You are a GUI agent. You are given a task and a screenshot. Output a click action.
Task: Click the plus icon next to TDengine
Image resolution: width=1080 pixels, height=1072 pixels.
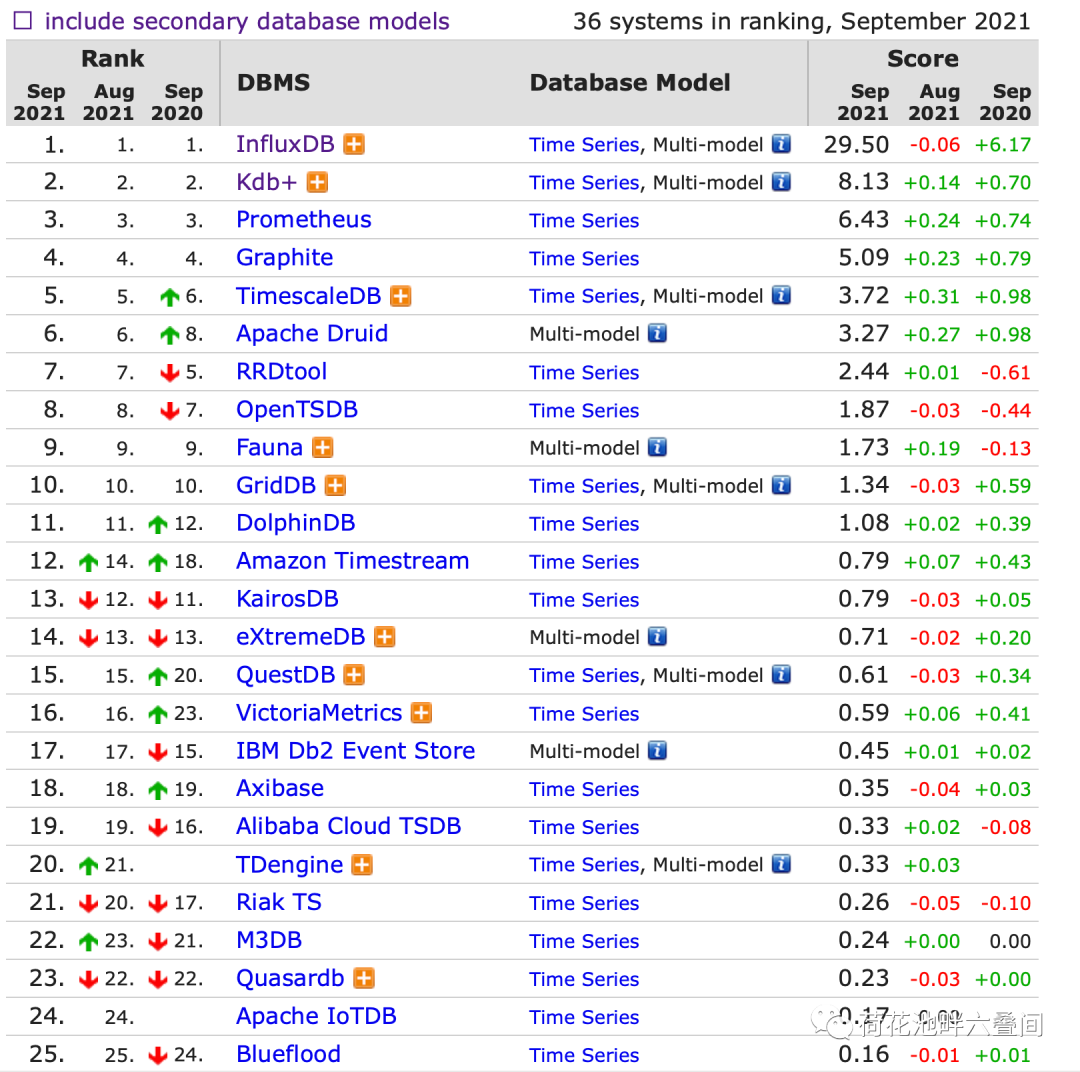362,864
